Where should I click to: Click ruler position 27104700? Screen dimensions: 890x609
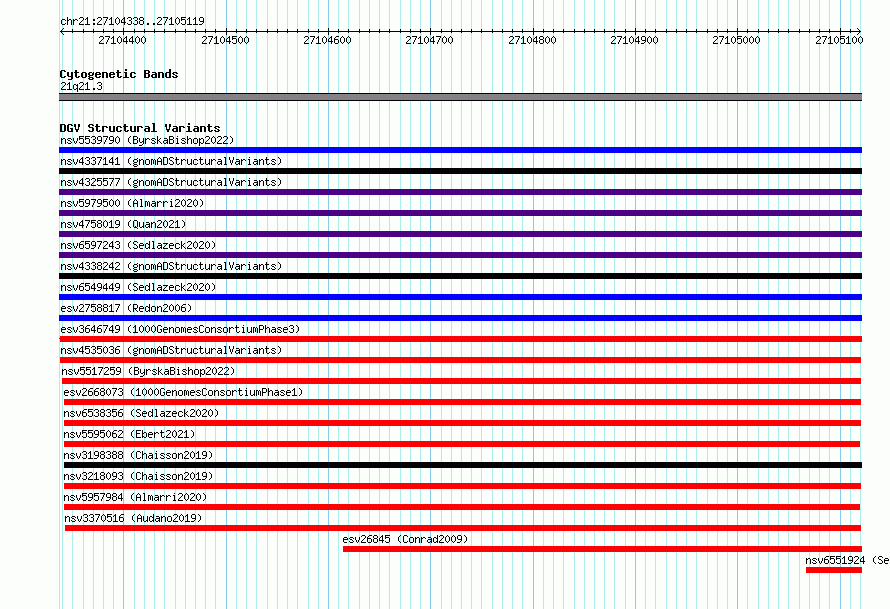coord(430,40)
